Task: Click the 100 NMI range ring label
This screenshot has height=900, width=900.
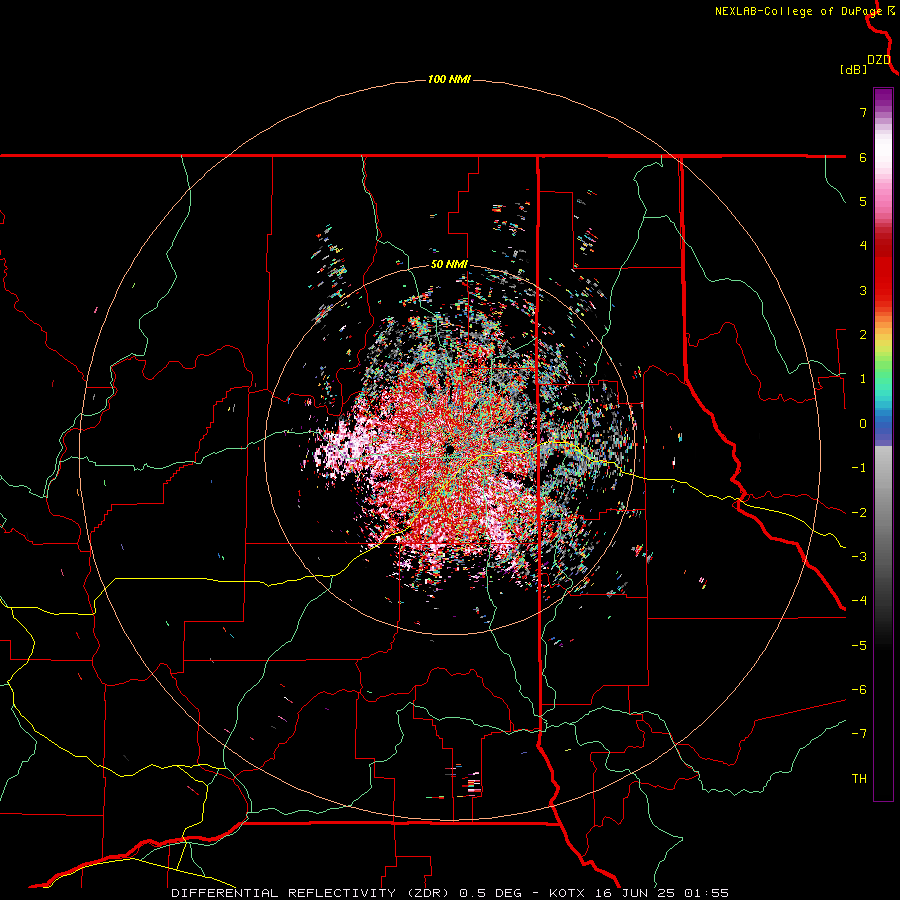Action: pos(449,79)
